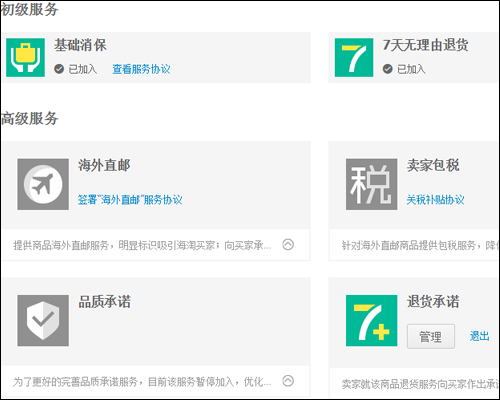The height and width of the screenshot is (400, 500).
Task: Click the 管理 button for 退货承诺
Action: (x=431, y=336)
